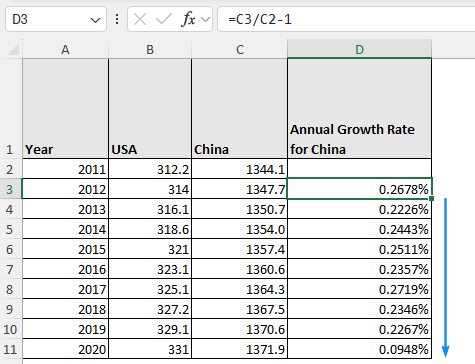Select the Annual Growth Rate for China cell

(359, 109)
